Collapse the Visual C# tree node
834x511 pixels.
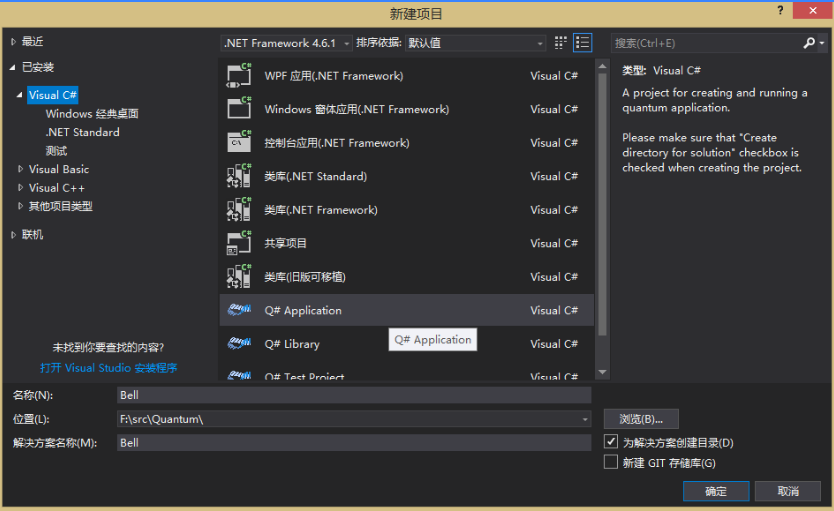coord(20,95)
